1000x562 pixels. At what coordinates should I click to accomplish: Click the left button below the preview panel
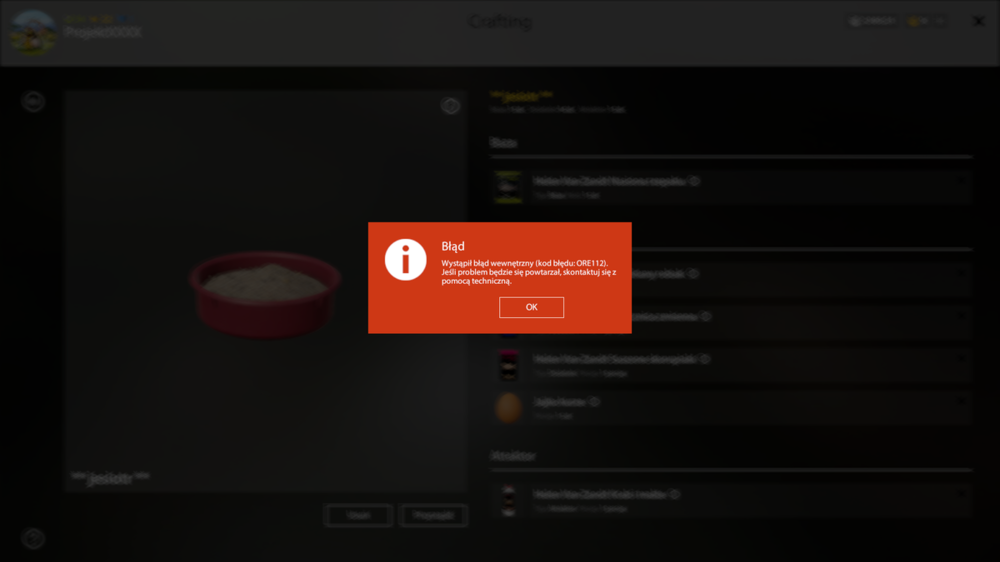coord(358,515)
